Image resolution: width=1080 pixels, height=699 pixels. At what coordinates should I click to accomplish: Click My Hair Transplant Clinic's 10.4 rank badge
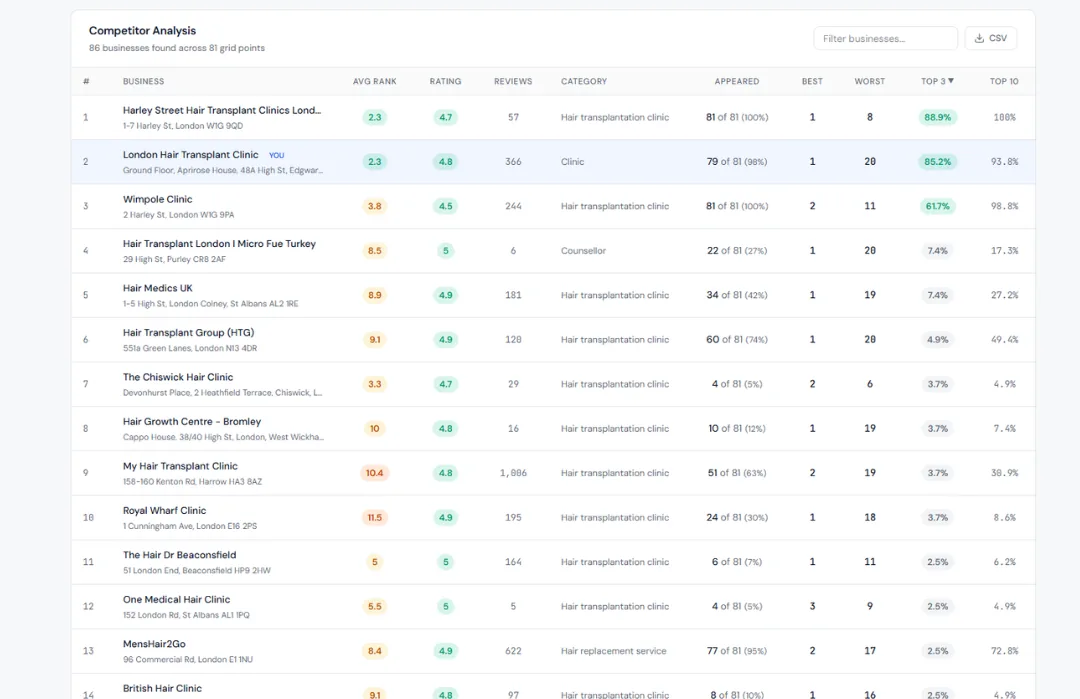[x=374, y=473]
